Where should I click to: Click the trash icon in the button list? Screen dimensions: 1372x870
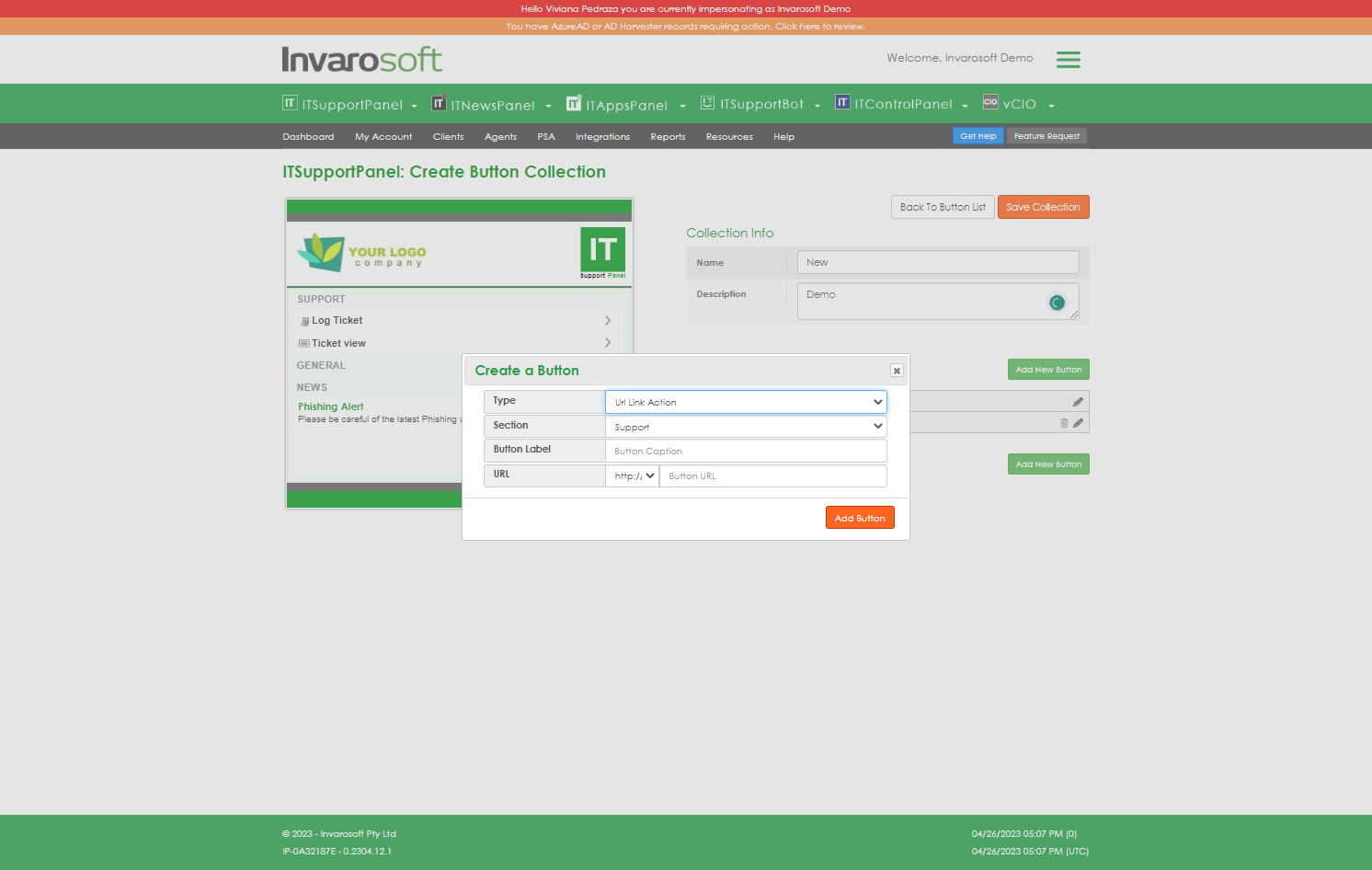[1064, 423]
